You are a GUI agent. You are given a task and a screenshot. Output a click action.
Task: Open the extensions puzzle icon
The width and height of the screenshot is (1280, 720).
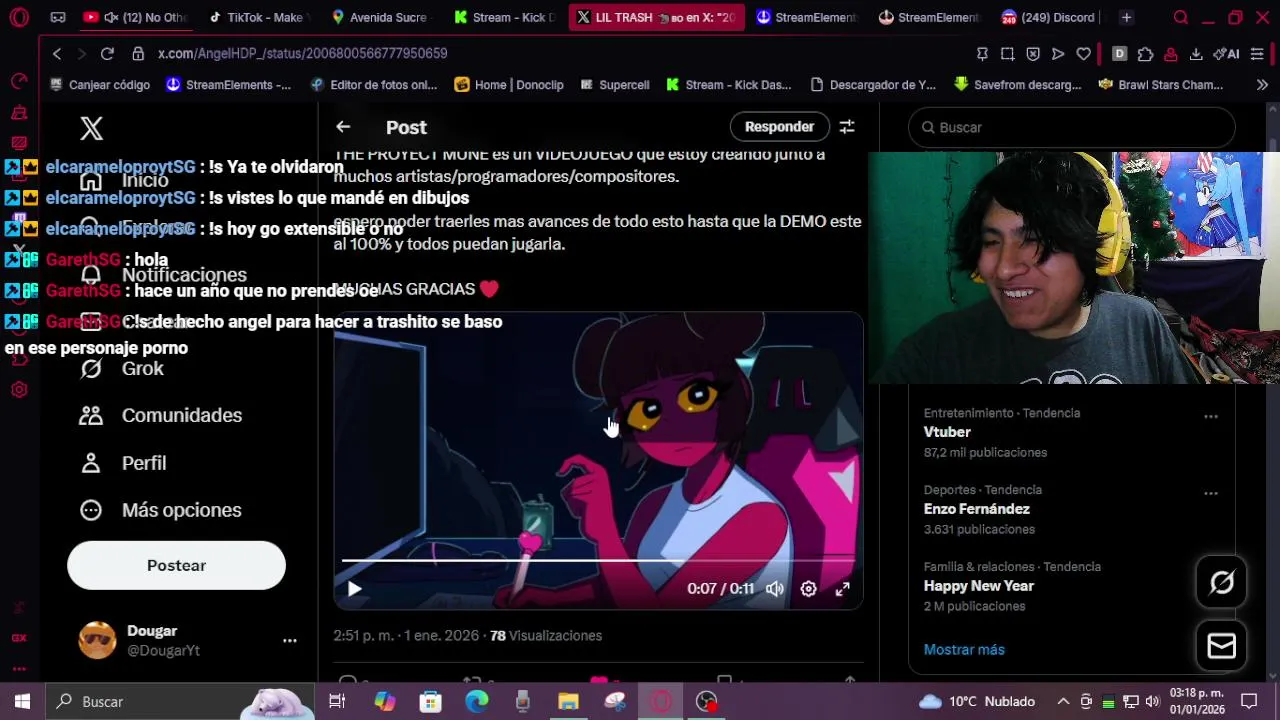(x=1145, y=53)
